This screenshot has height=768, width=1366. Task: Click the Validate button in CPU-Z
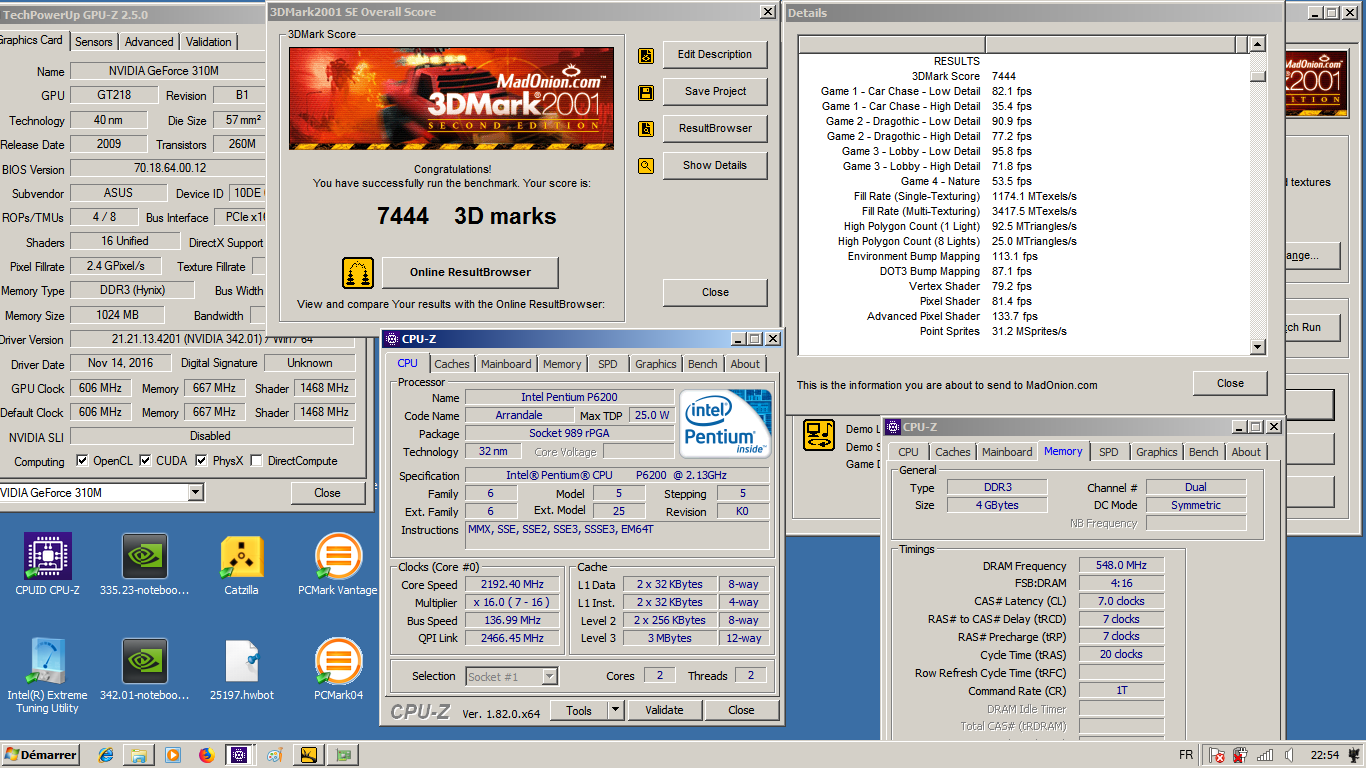click(664, 711)
